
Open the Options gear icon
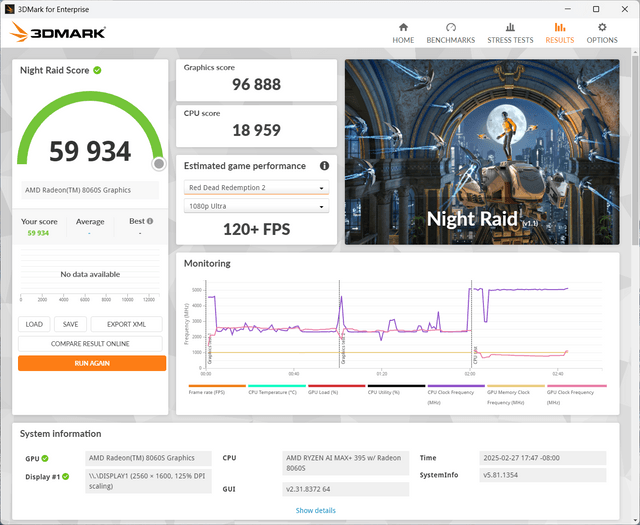pos(602,27)
